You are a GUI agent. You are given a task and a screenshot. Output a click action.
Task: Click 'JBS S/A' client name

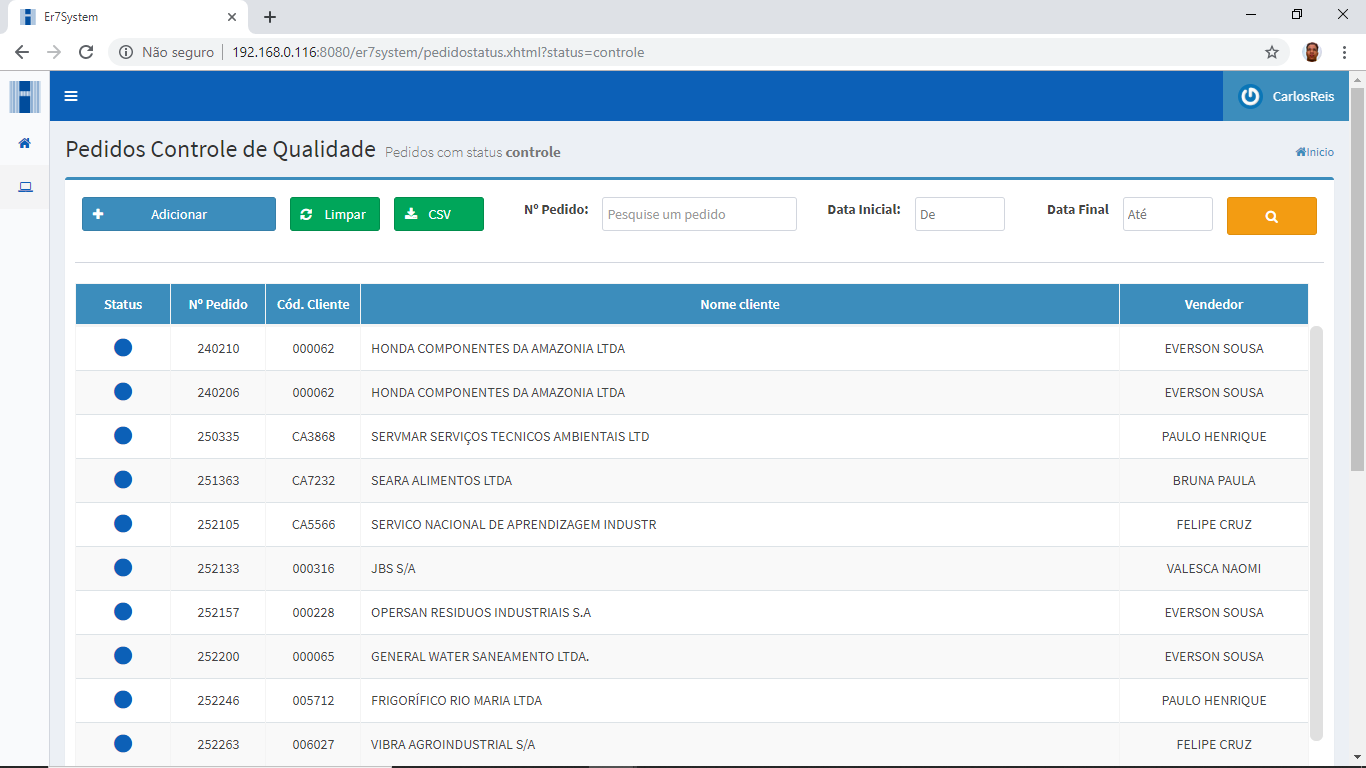click(393, 569)
